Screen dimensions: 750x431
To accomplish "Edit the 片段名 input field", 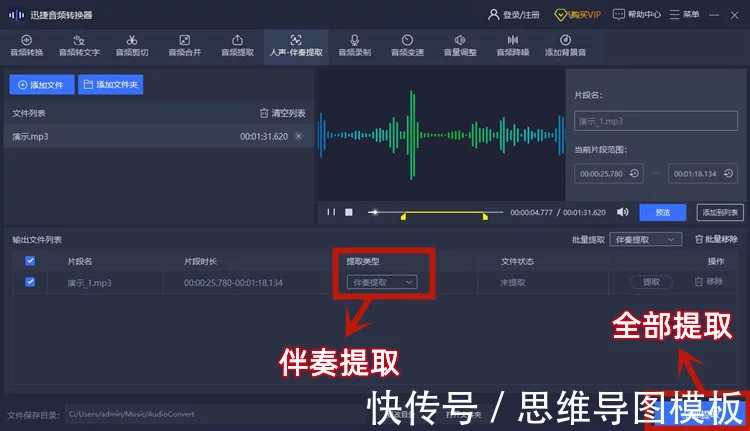I will [656, 121].
